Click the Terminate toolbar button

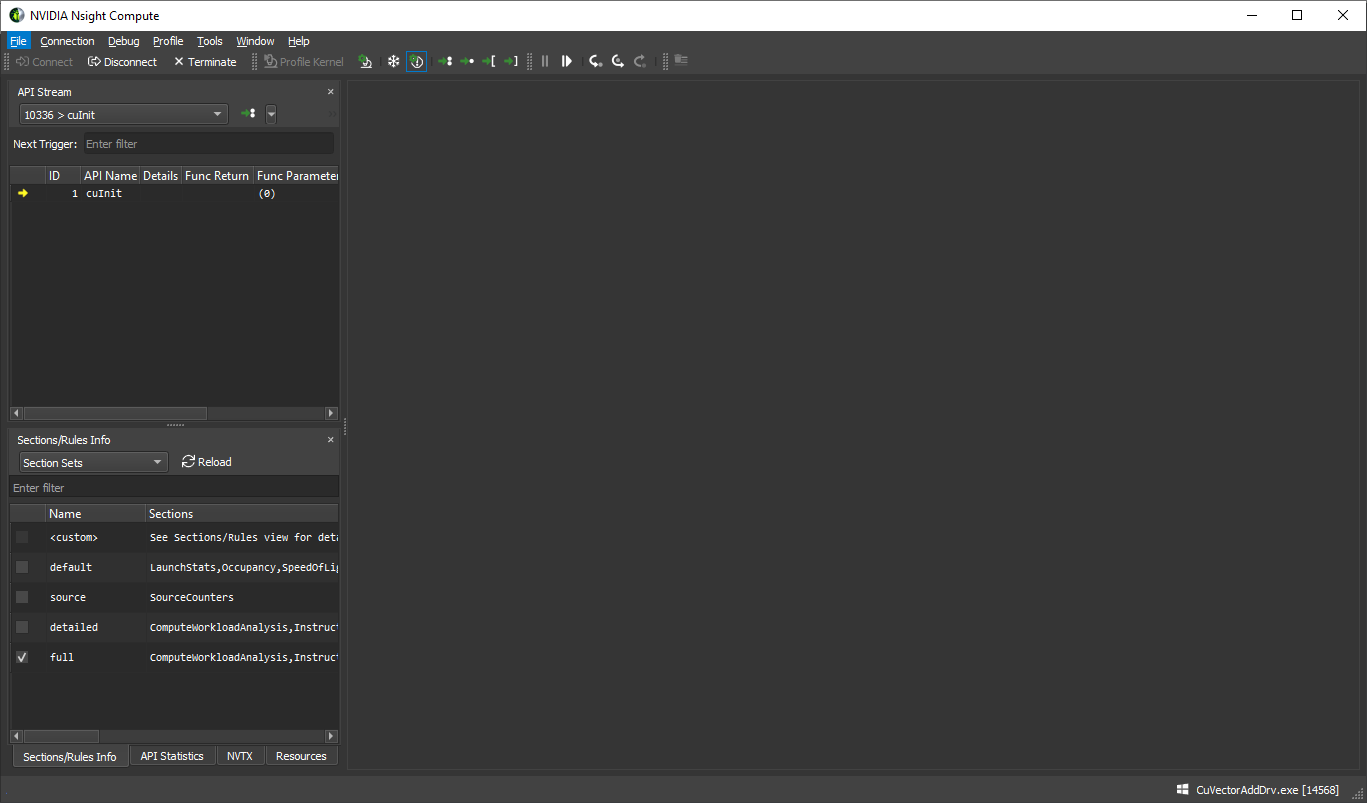click(205, 62)
